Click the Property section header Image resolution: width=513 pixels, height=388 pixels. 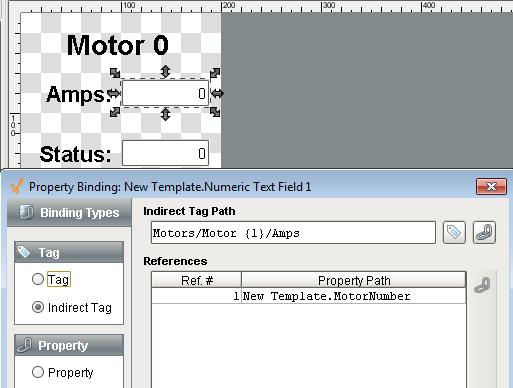pyautogui.click(x=69, y=345)
